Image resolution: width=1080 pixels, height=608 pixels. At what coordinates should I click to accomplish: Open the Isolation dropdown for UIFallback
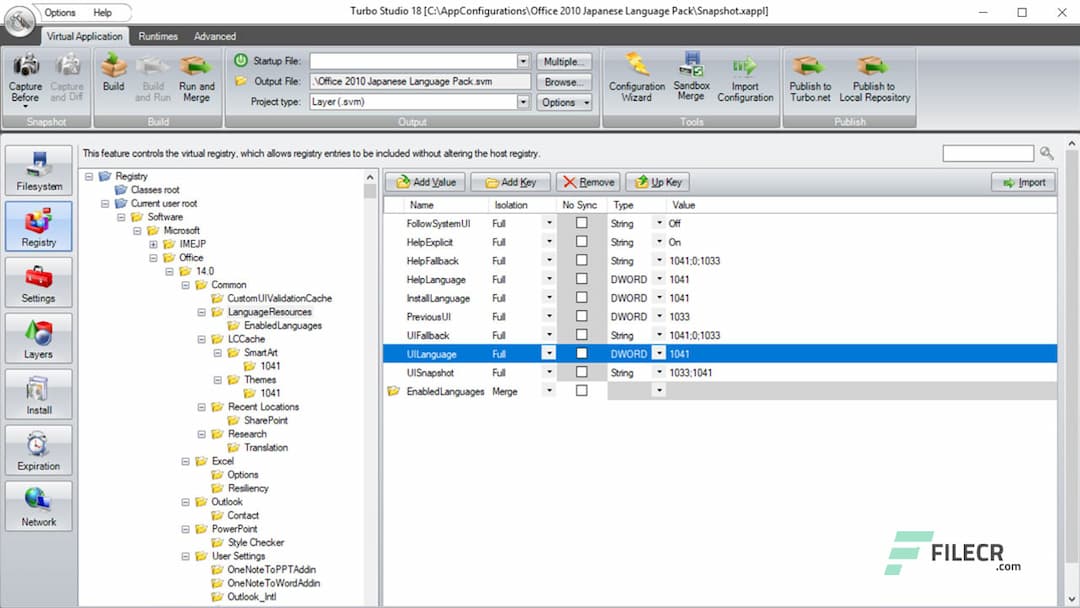[547, 335]
